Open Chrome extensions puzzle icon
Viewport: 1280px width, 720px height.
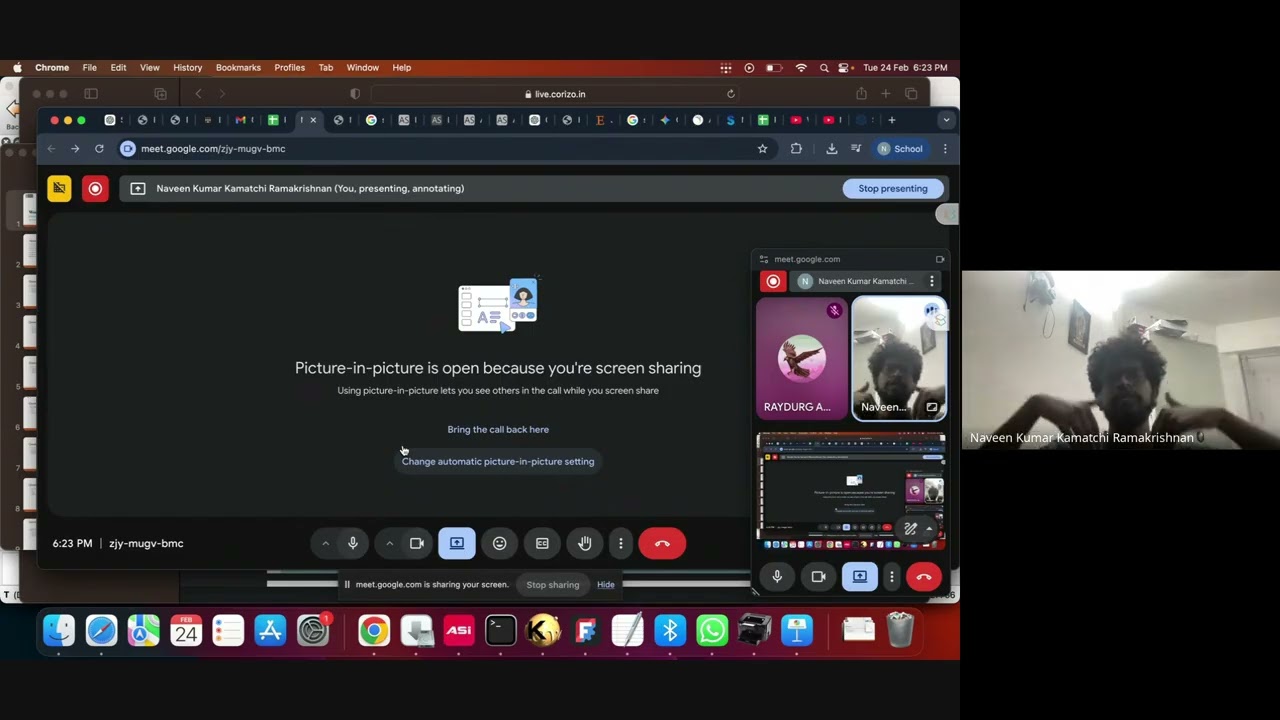pyautogui.click(x=796, y=148)
